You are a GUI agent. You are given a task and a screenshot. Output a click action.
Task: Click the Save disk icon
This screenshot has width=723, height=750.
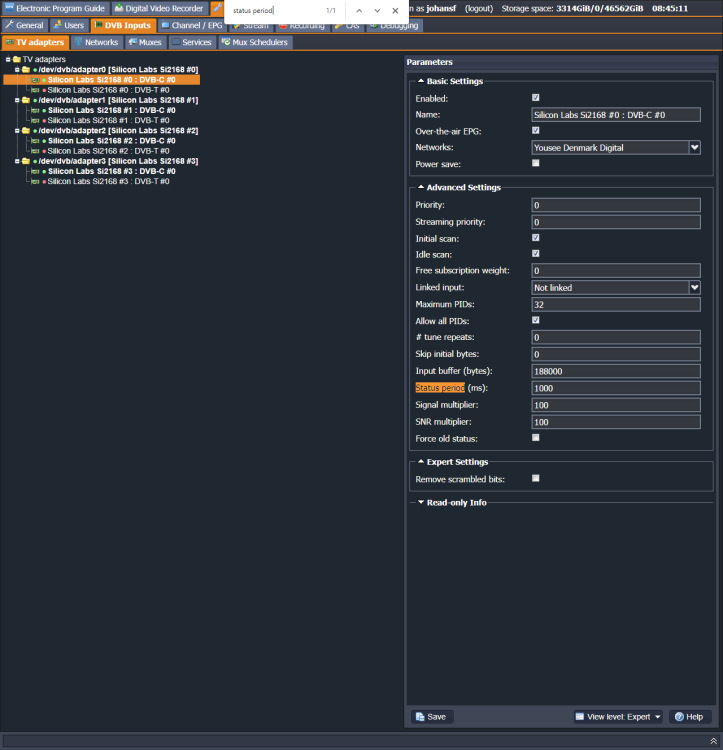pos(420,717)
